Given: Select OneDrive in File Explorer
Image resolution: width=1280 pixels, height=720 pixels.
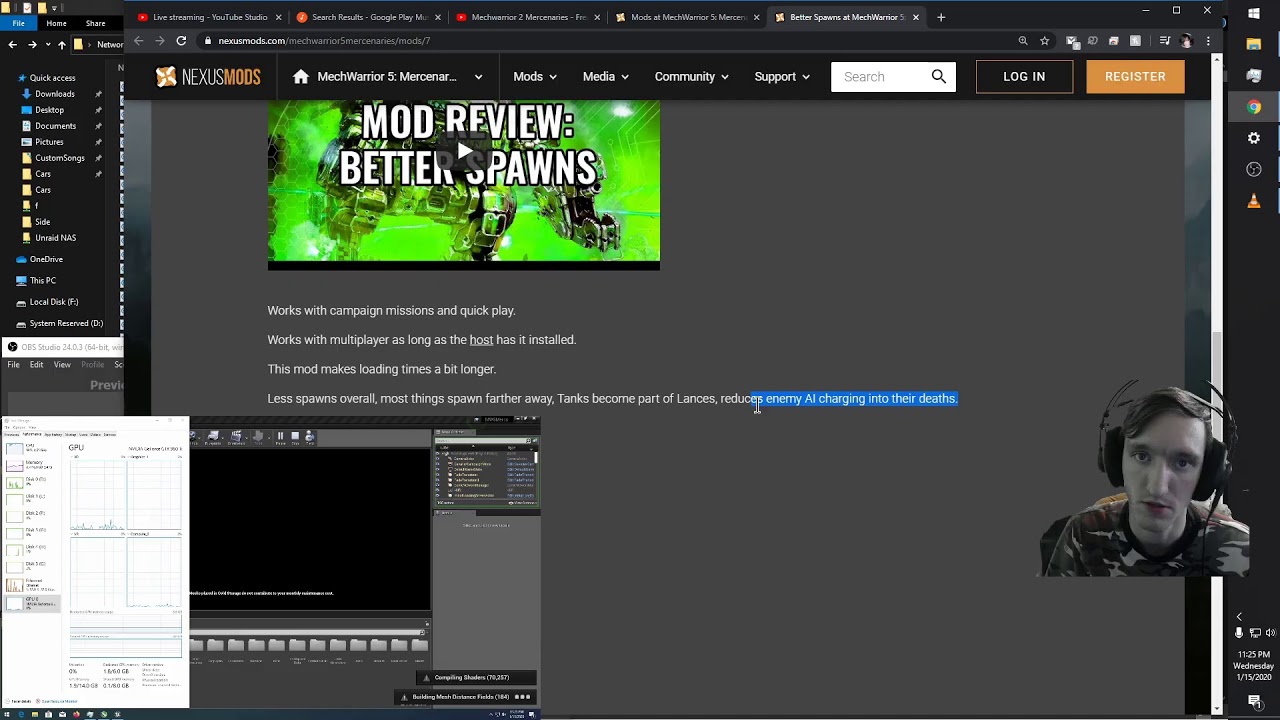Looking at the screenshot, I should point(46,259).
